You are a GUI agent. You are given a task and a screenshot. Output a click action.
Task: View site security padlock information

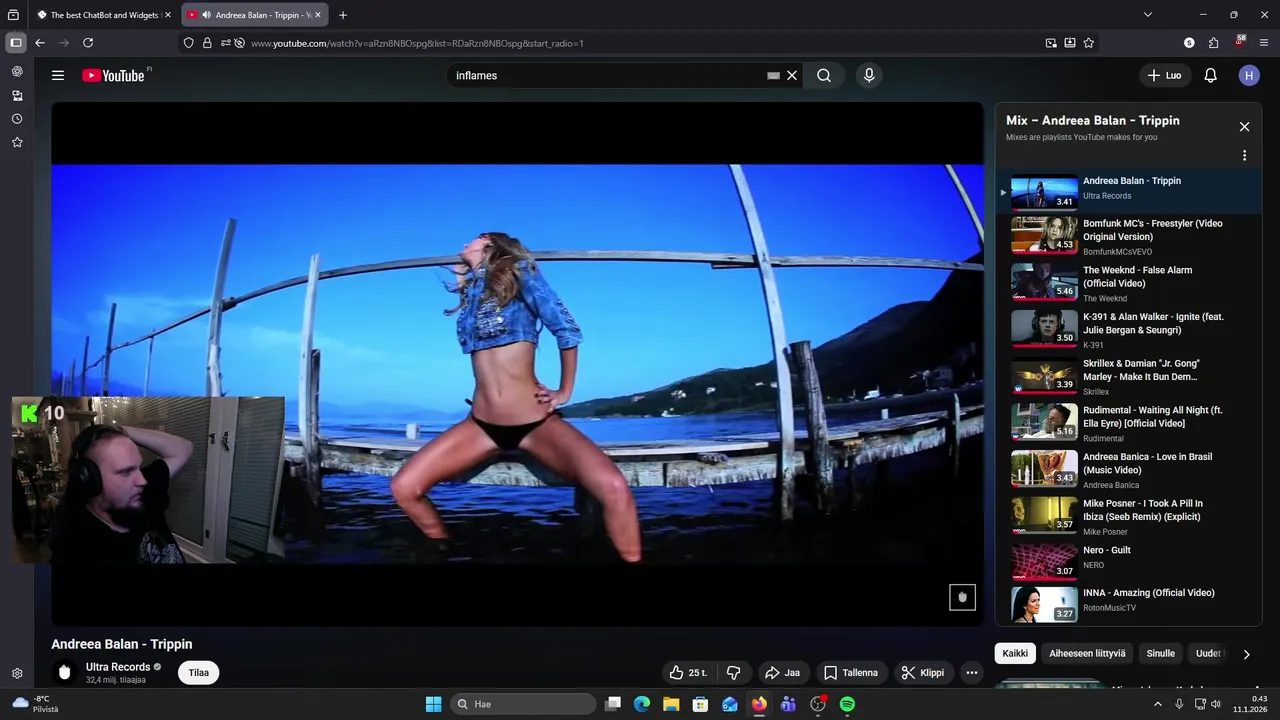207,43
